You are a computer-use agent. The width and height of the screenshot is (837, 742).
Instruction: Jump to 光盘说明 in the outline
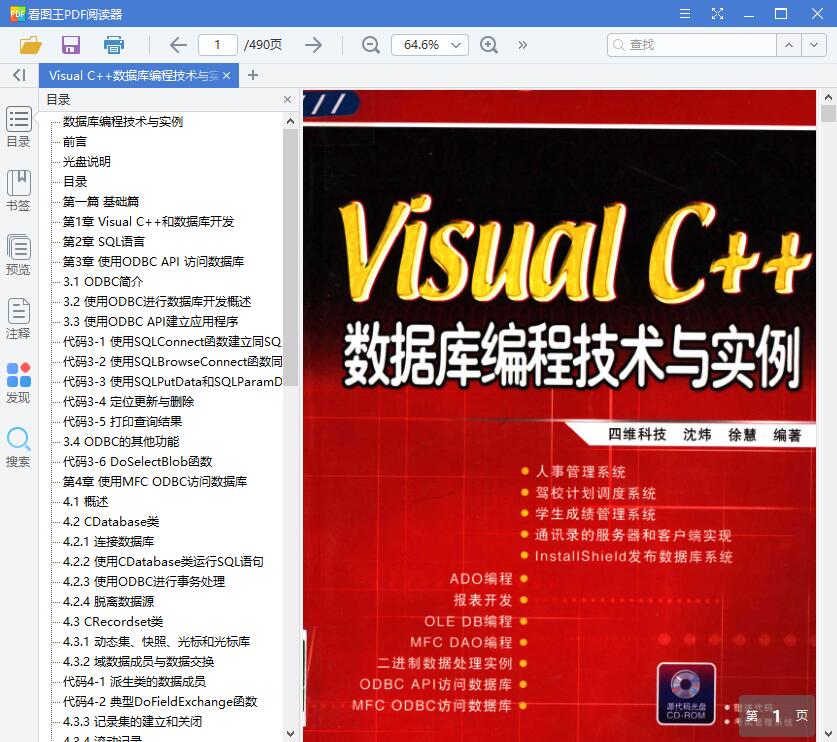[86, 162]
